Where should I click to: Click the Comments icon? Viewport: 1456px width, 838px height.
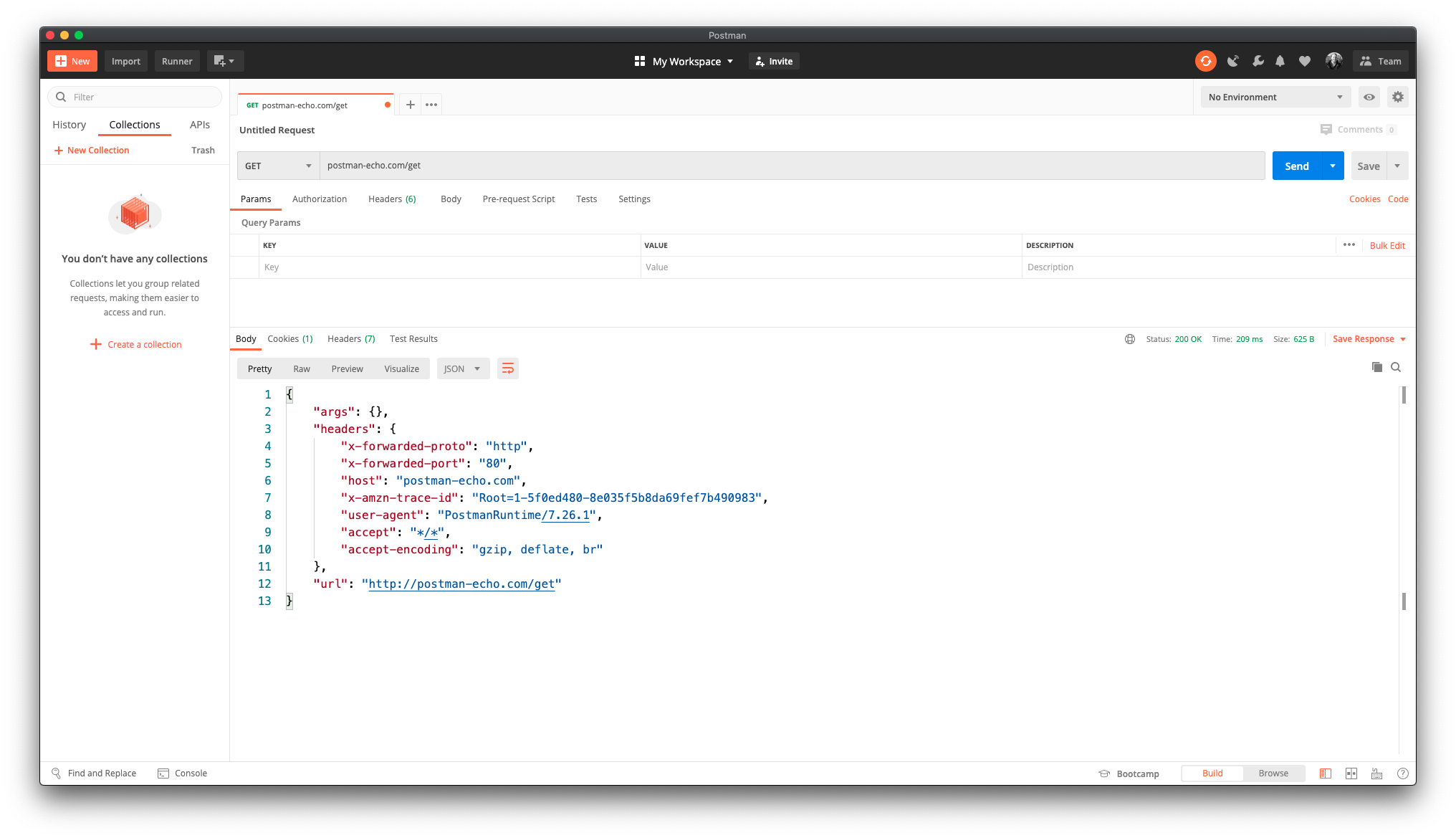tap(1326, 130)
